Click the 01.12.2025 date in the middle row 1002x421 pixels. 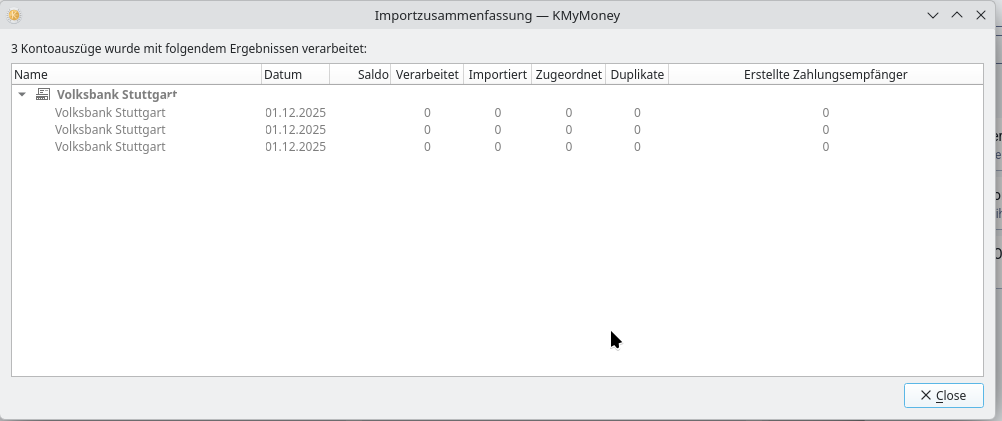pyautogui.click(x=295, y=129)
